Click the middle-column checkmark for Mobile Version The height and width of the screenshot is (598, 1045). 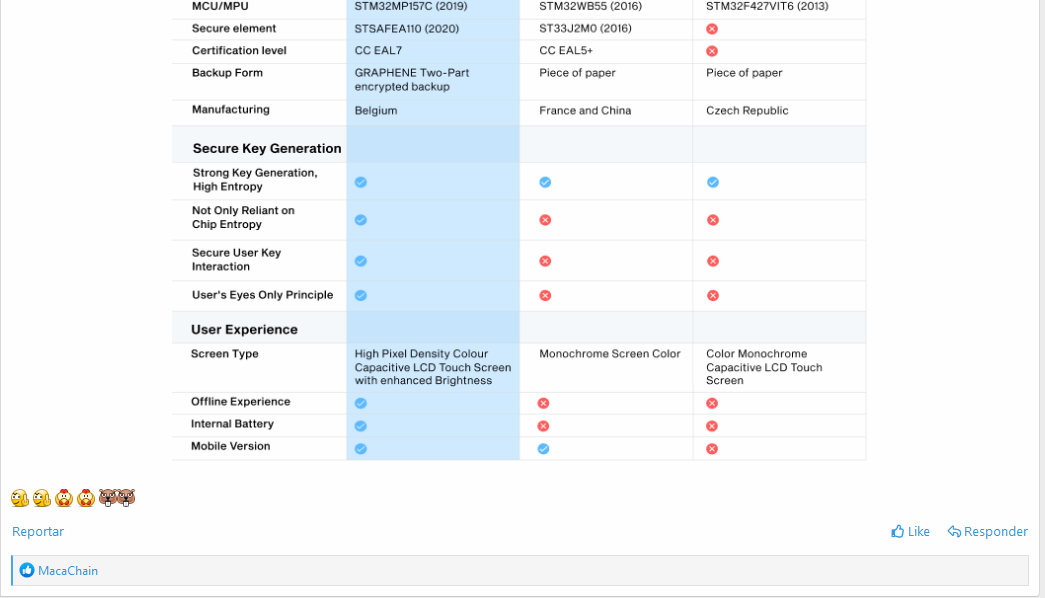(x=543, y=449)
